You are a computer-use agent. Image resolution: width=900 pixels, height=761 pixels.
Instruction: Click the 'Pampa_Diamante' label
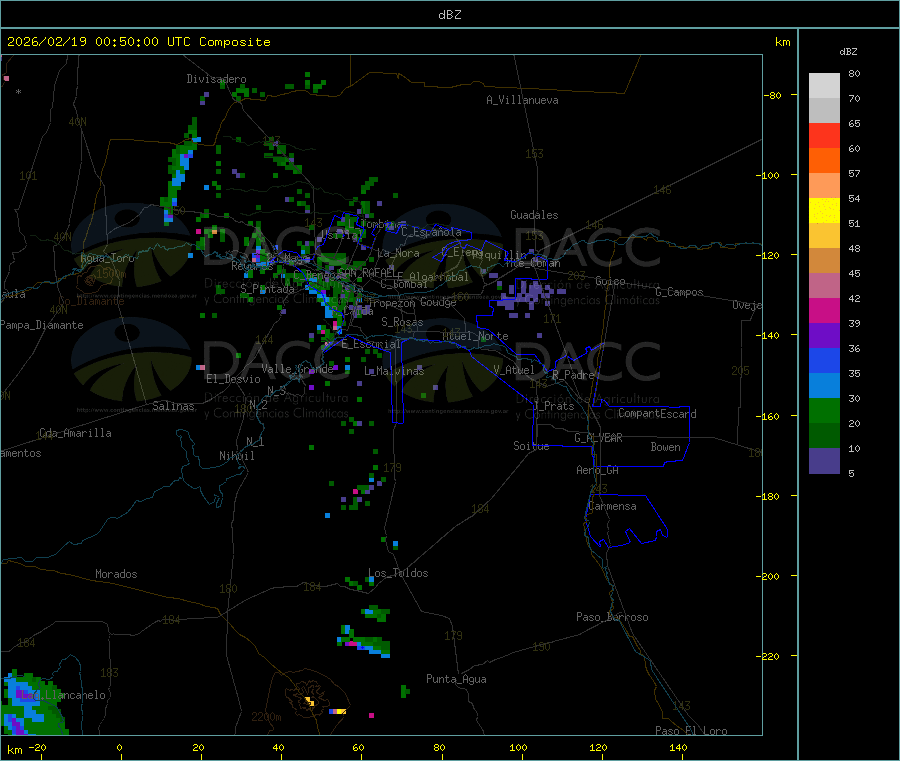(42, 325)
